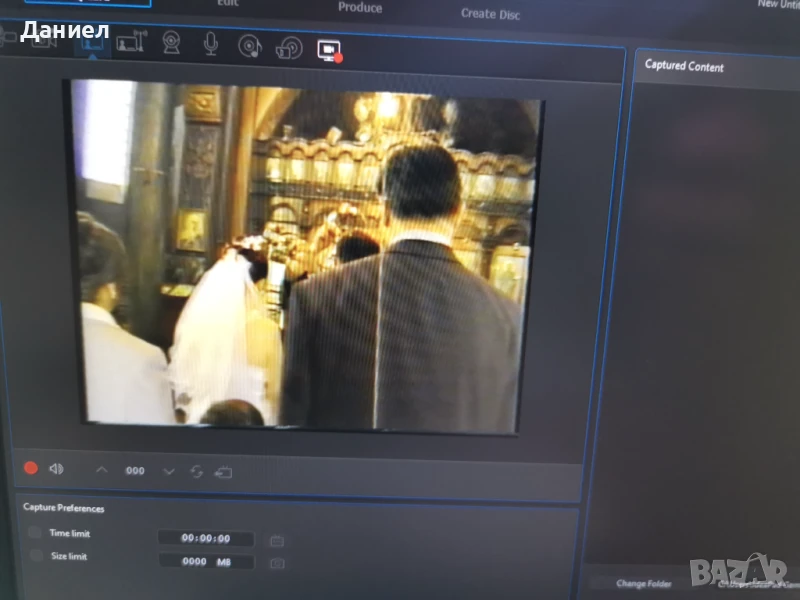Viewport: 800px width, 600px height.
Task: Click the time limit 00:00:00 field
Action: (x=206, y=538)
